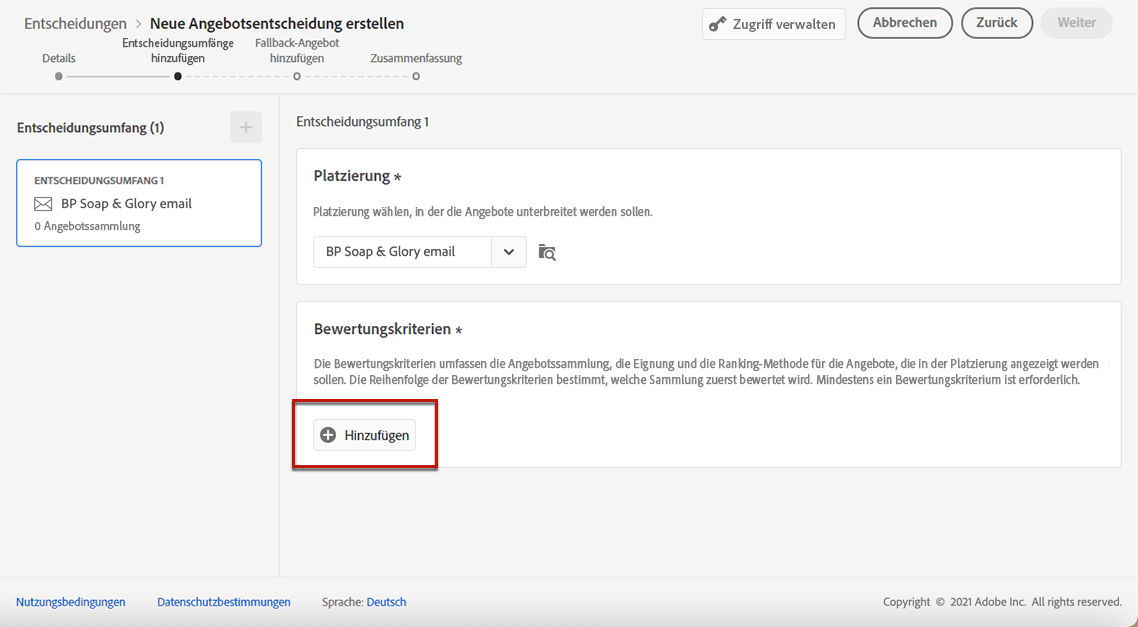Click the envelope icon in scope card
Image resolution: width=1138 pixels, height=627 pixels.
[x=43, y=204]
